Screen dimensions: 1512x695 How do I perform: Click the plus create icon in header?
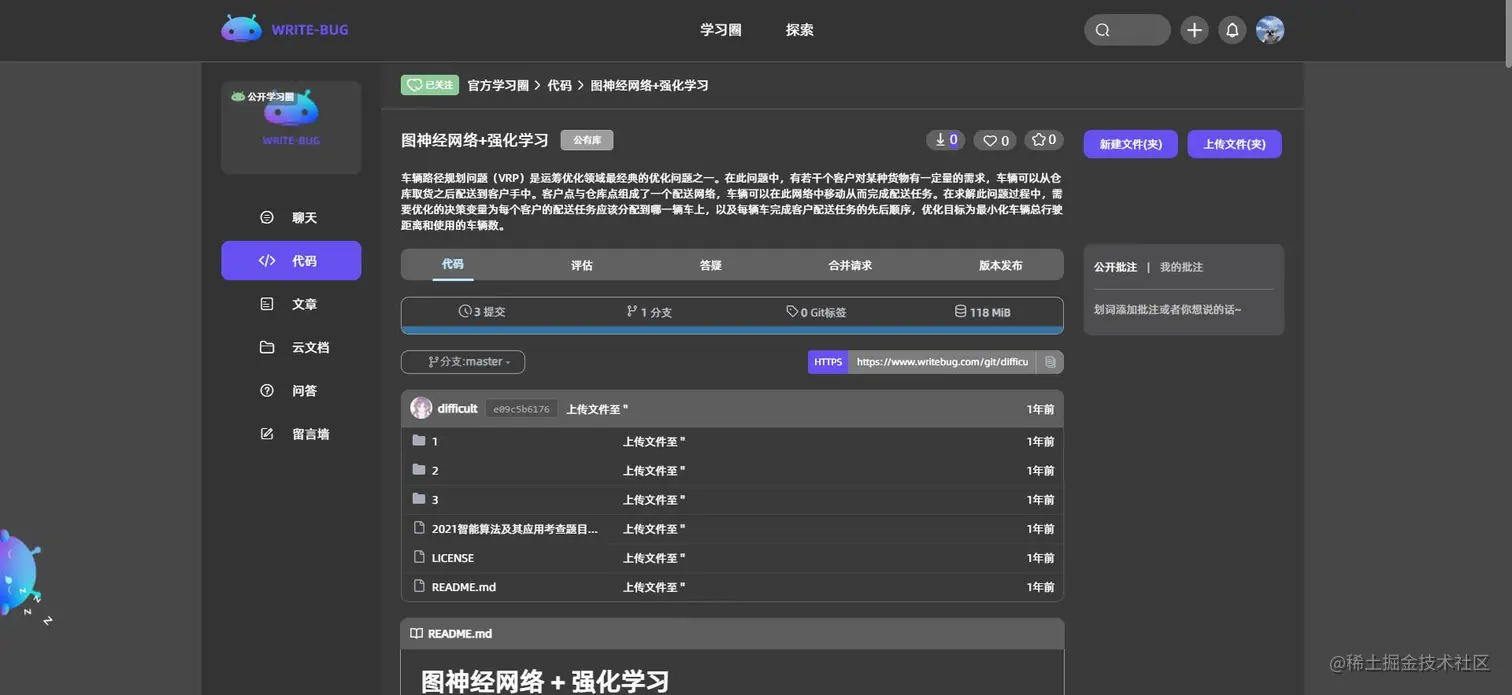point(1194,30)
